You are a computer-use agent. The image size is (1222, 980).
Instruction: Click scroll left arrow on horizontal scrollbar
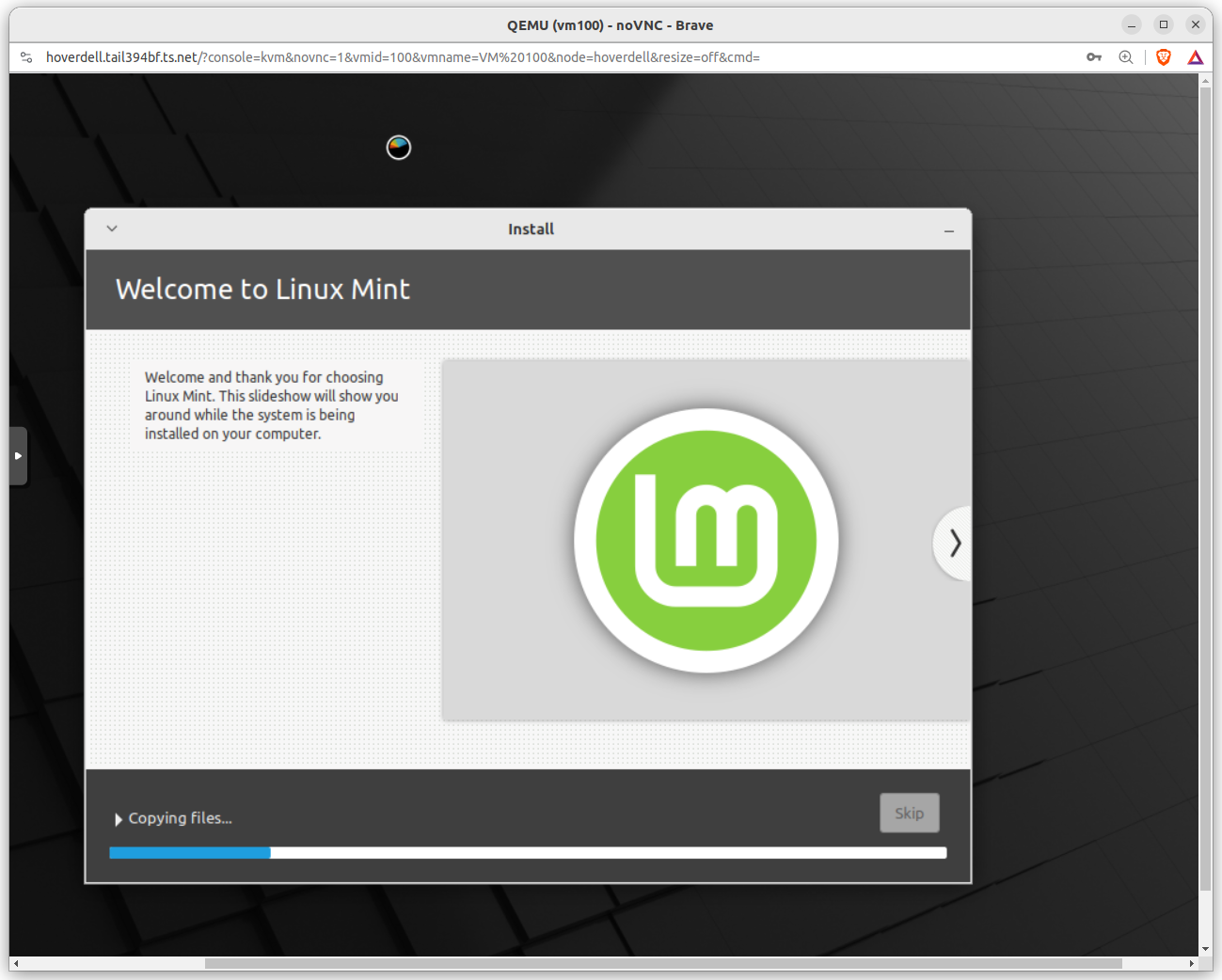16,963
